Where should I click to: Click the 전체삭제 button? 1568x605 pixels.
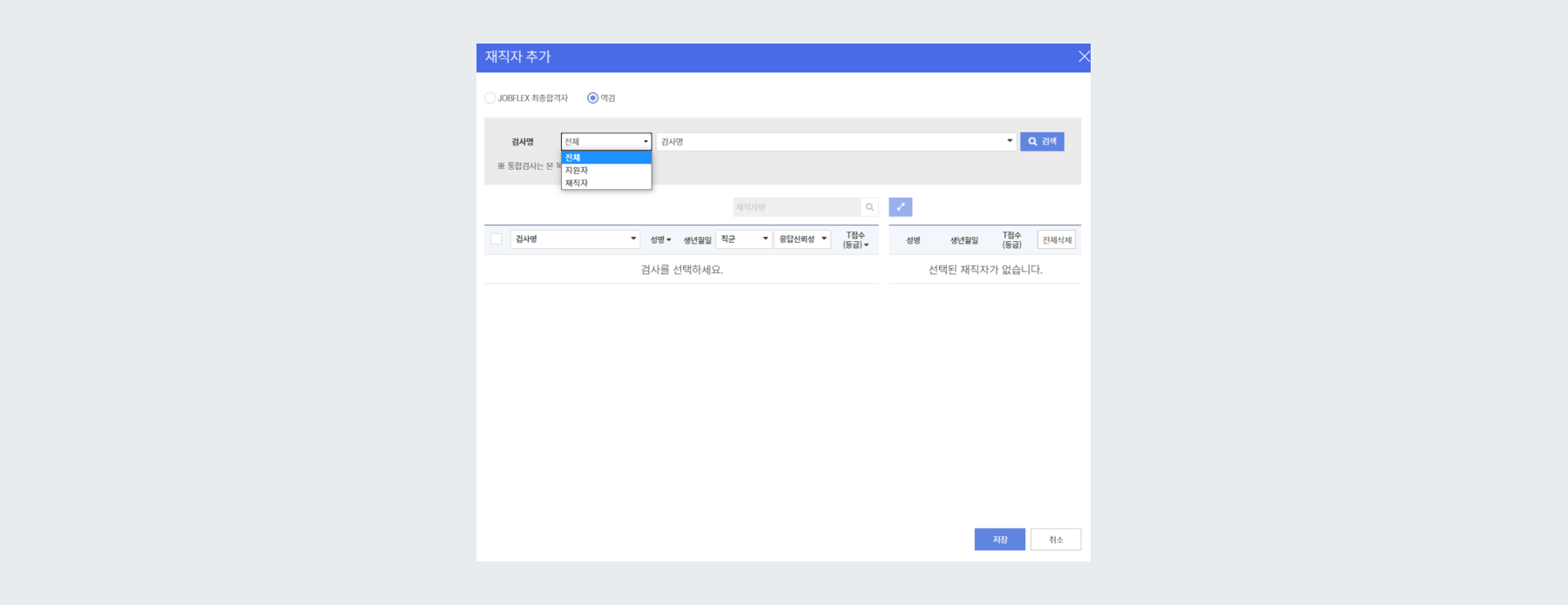click(1057, 240)
